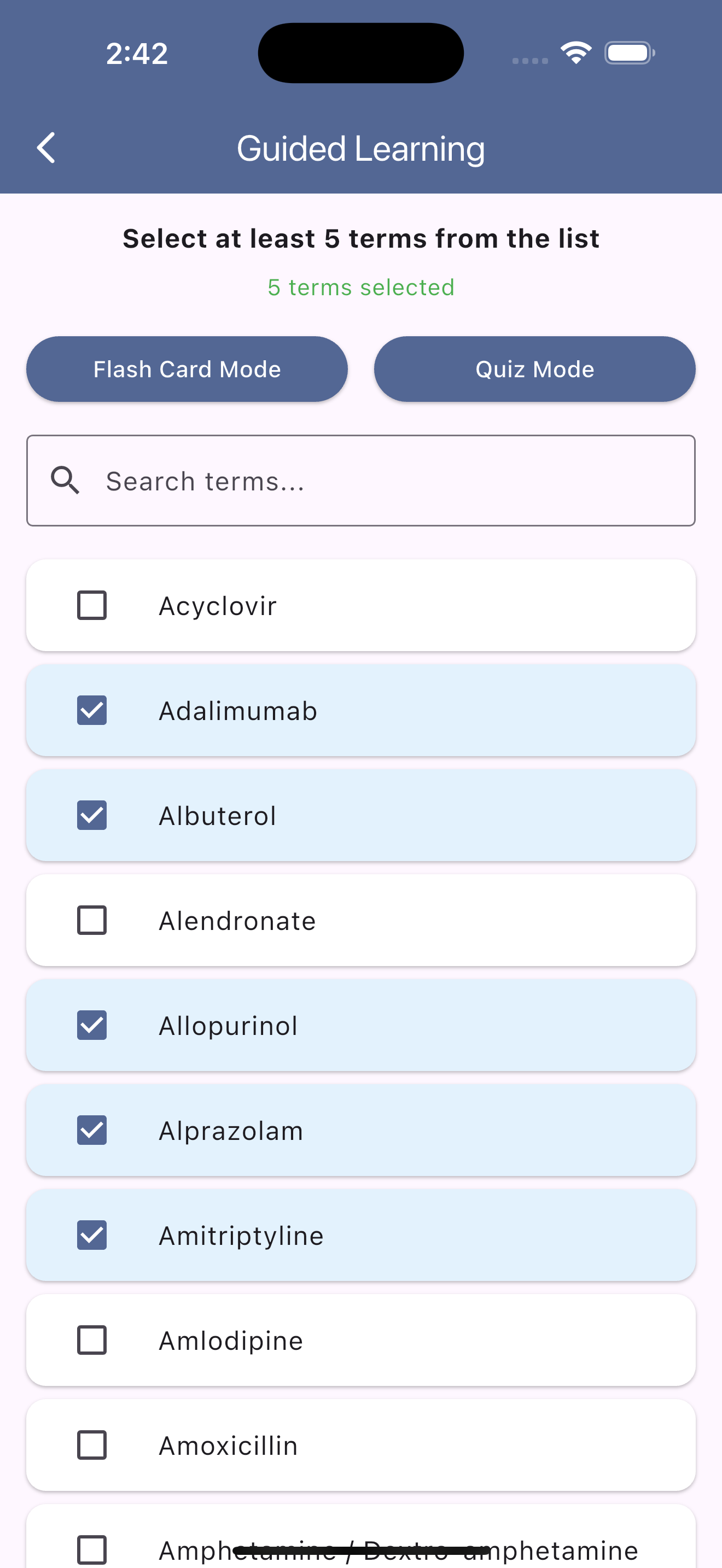Screen dimensions: 722x1568
Task: Uncheck the Alprazolam checkbox
Action: tap(92, 1130)
